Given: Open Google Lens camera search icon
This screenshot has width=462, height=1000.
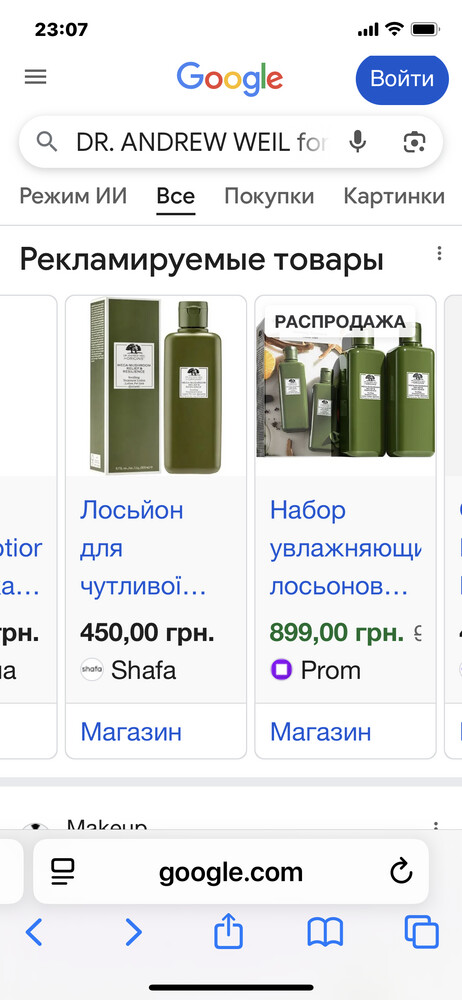Looking at the screenshot, I should 415,142.
